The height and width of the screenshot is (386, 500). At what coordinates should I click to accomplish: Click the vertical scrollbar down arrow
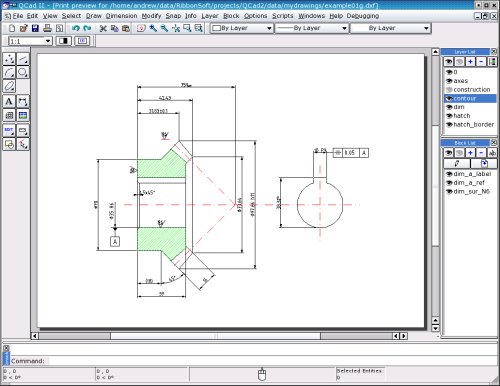[x=435, y=328]
